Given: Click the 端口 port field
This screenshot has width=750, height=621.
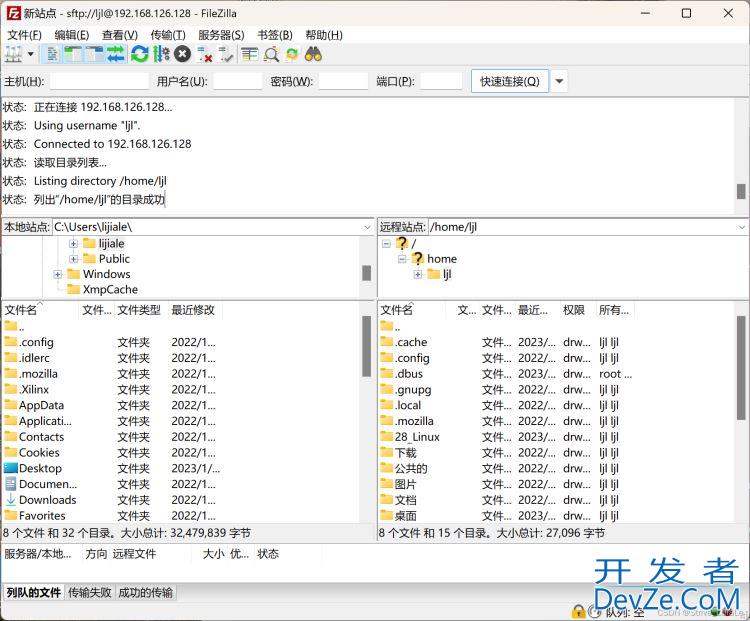Looking at the screenshot, I should (x=441, y=81).
